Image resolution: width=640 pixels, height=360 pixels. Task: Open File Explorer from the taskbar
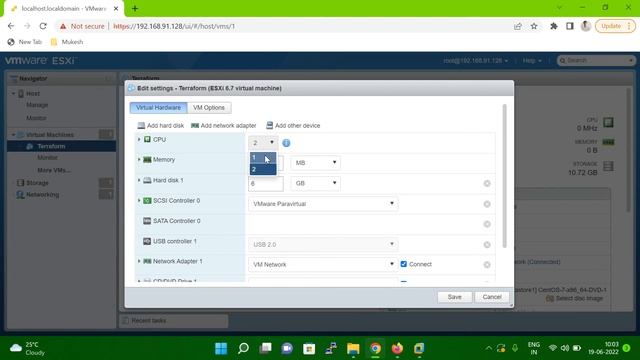point(353,349)
